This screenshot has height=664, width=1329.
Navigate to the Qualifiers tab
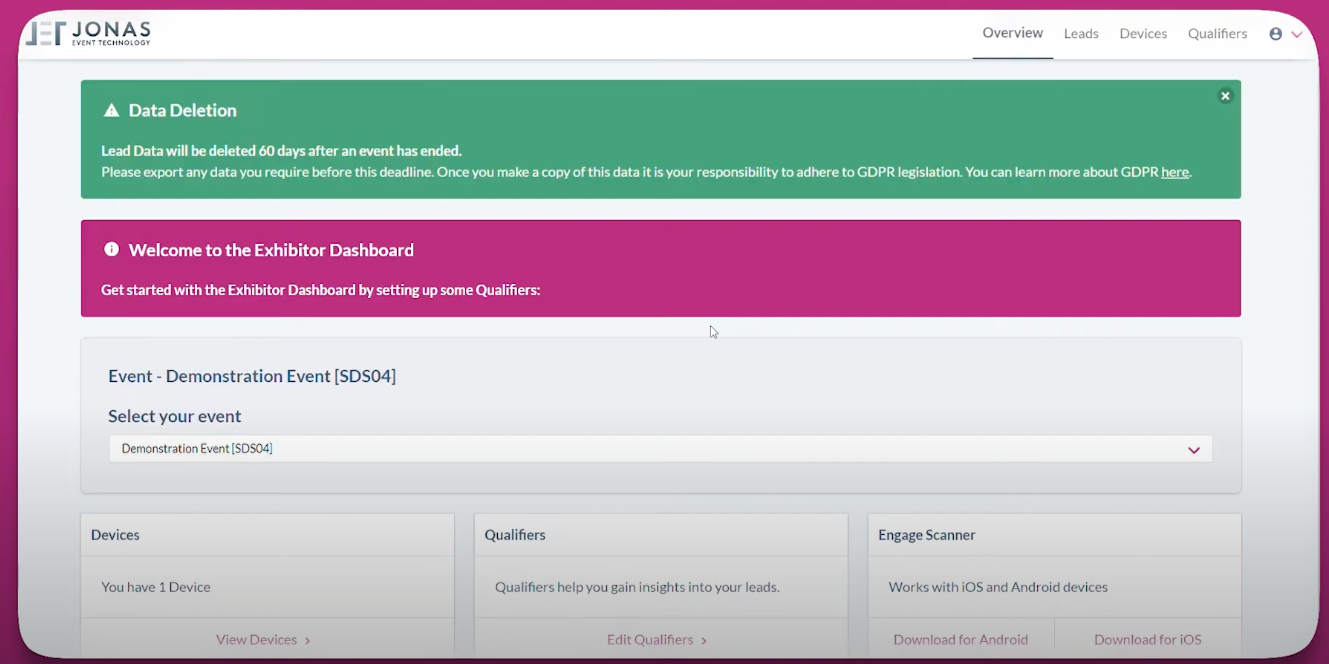tap(1217, 34)
